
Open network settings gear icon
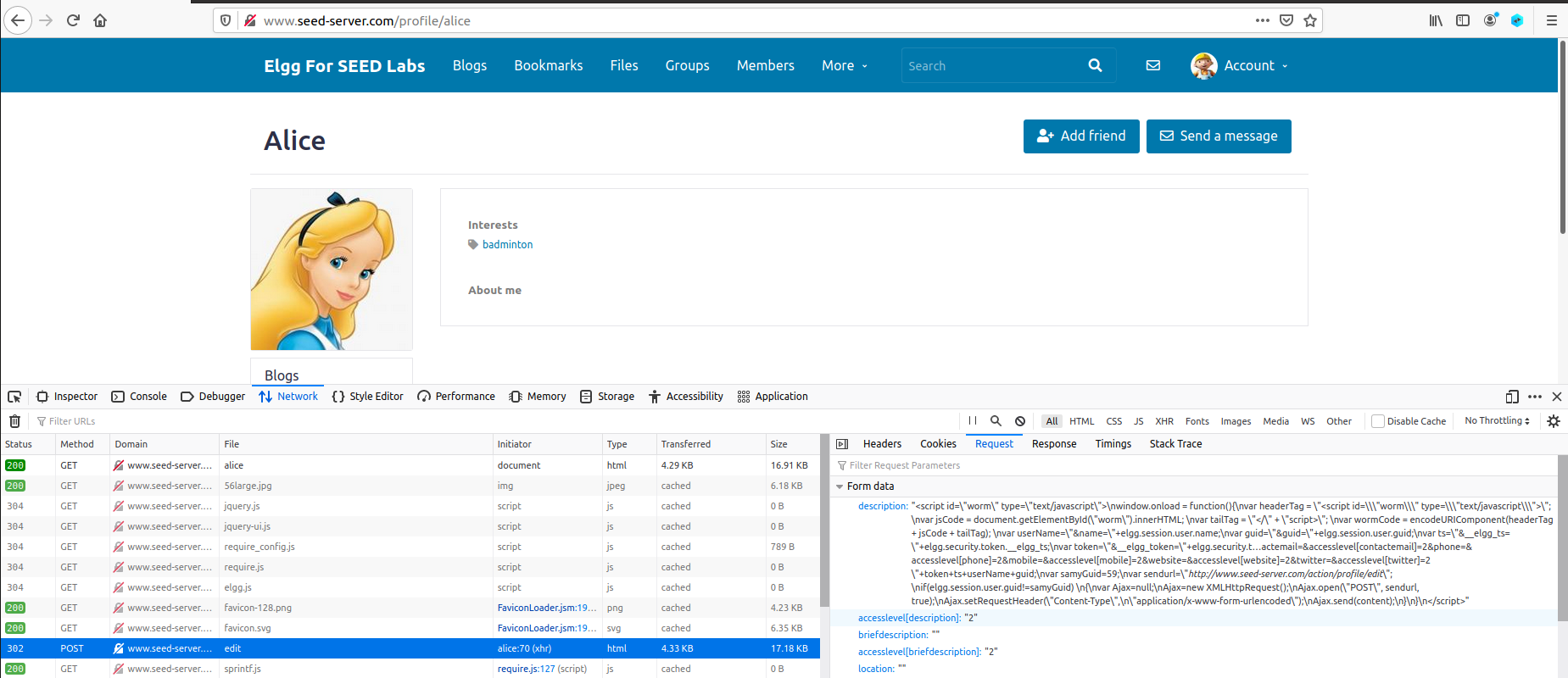1554,421
